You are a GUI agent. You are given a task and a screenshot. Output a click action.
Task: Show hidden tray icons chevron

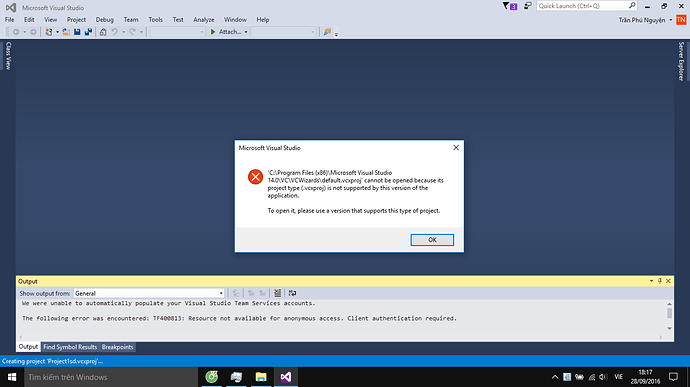[555, 377]
